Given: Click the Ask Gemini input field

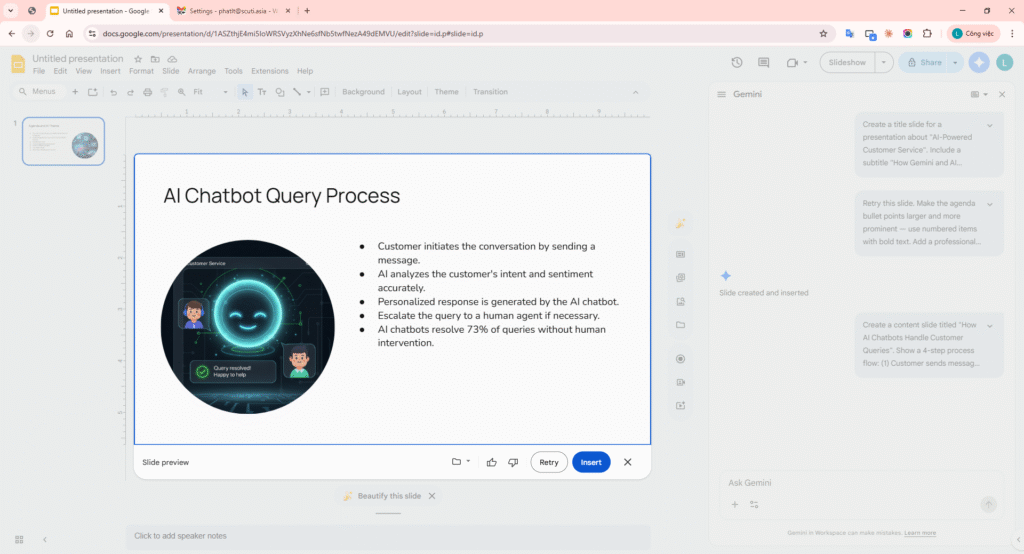Looking at the screenshot, I should (x=850, y=483).
